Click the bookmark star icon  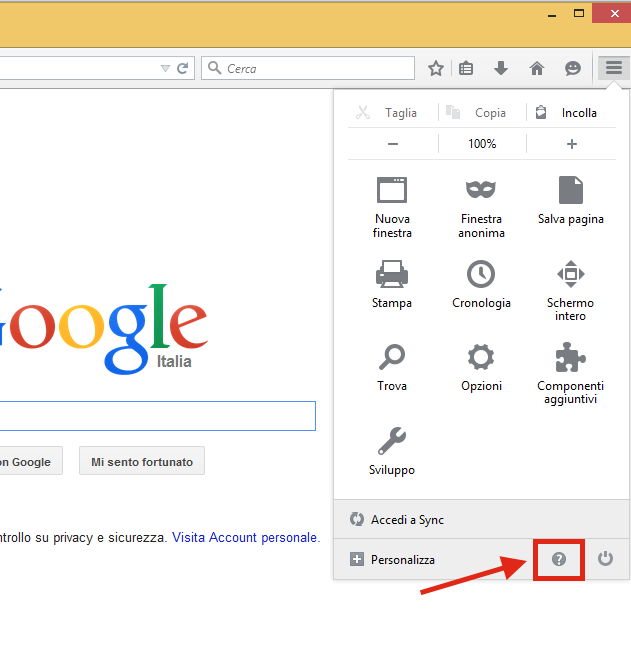click(436, 68)
